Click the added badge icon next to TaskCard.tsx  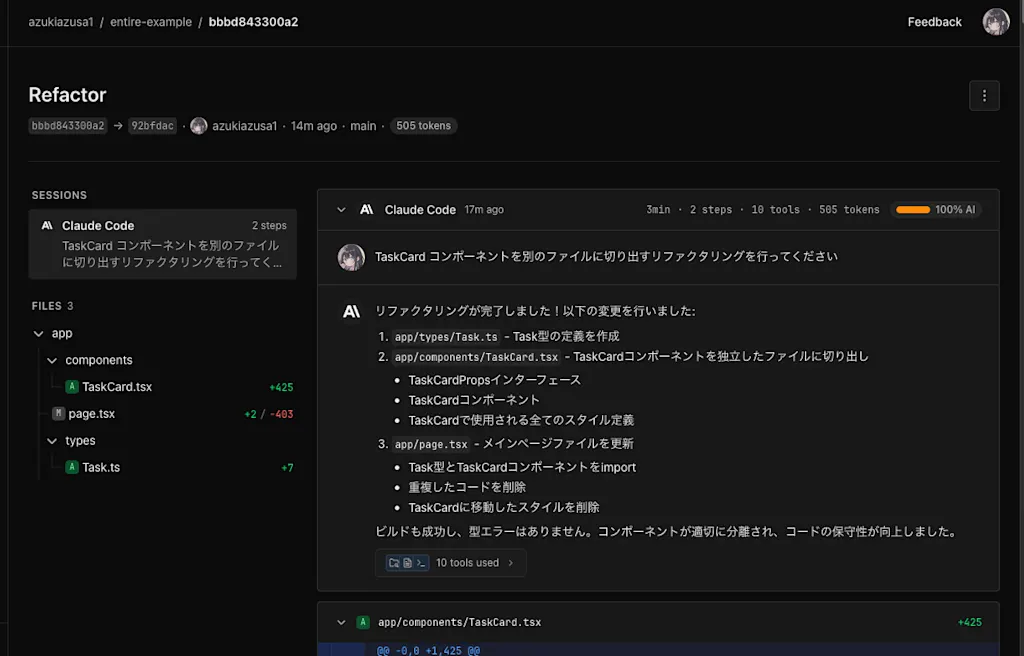pyautogui.click(x=72, y=387)
